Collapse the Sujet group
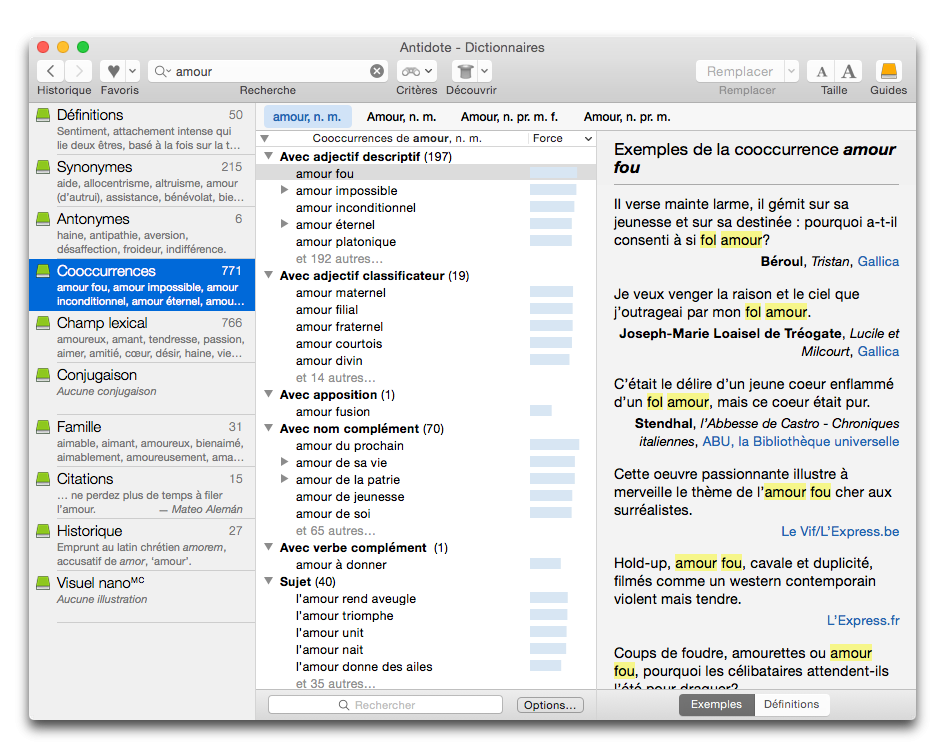 coord(269,581)
